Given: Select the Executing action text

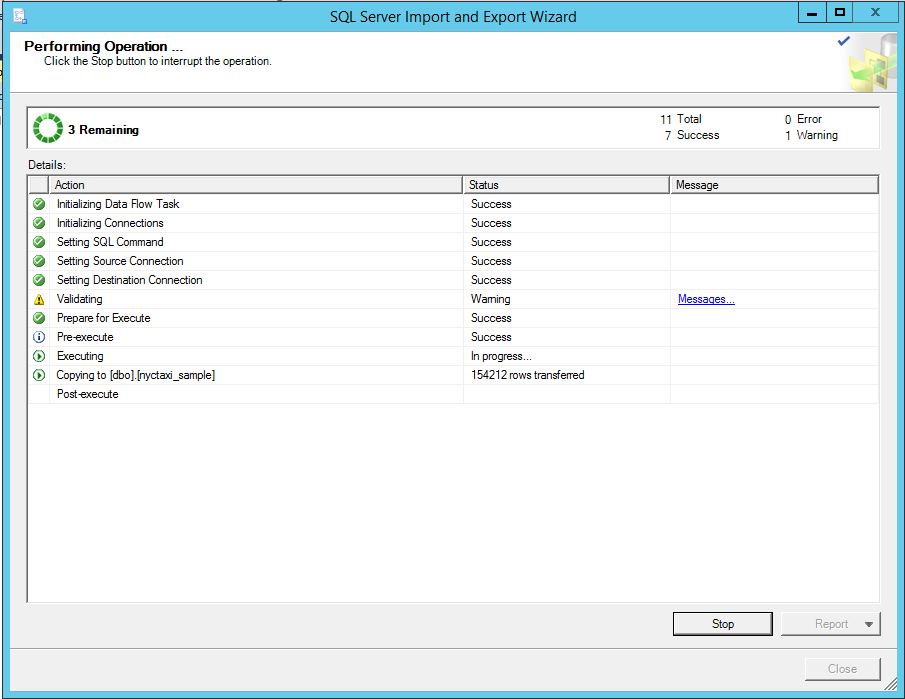Looking at the screenshot, I should (x=80, y=356).
